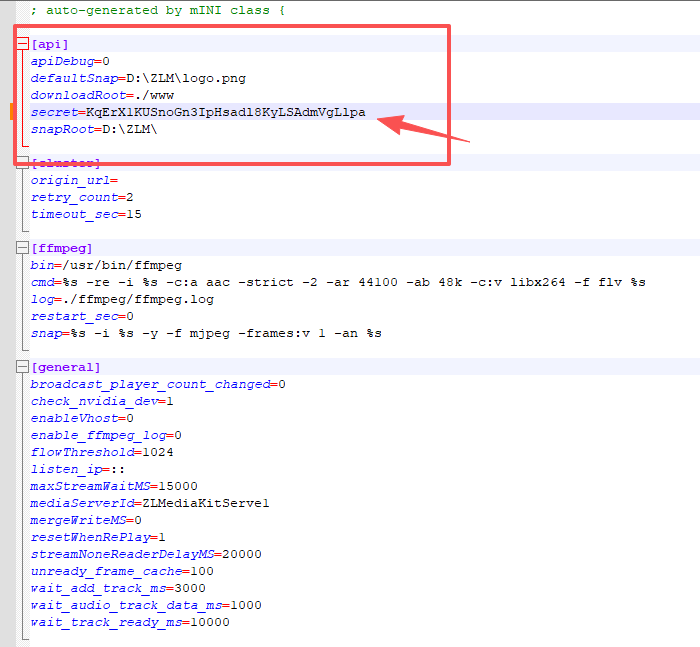Viewport: 700px width, 647px height.
Task: Click the bin=/usr/bin/ffmpeg line
Action: click(106, 265)
